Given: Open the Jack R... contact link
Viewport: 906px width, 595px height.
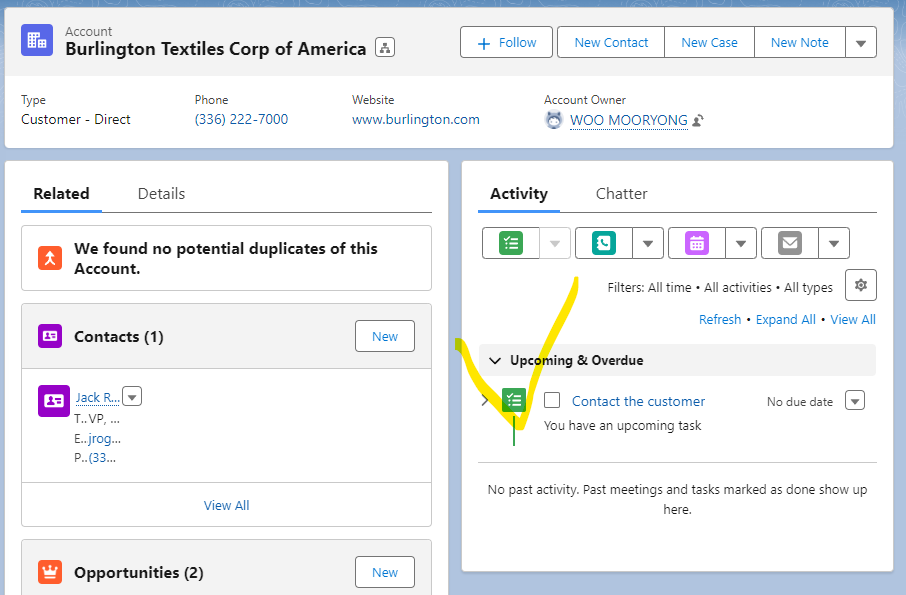Looking at the screenshot, I should point(98,397).
